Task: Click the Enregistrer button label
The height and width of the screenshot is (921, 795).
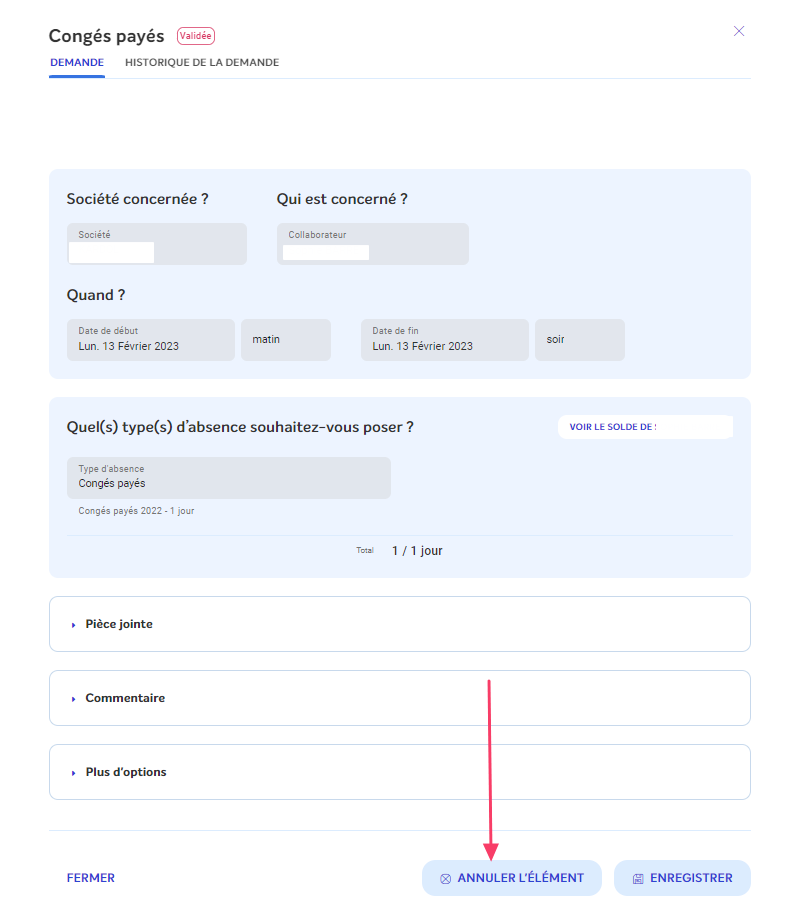Action: [691, 878]
